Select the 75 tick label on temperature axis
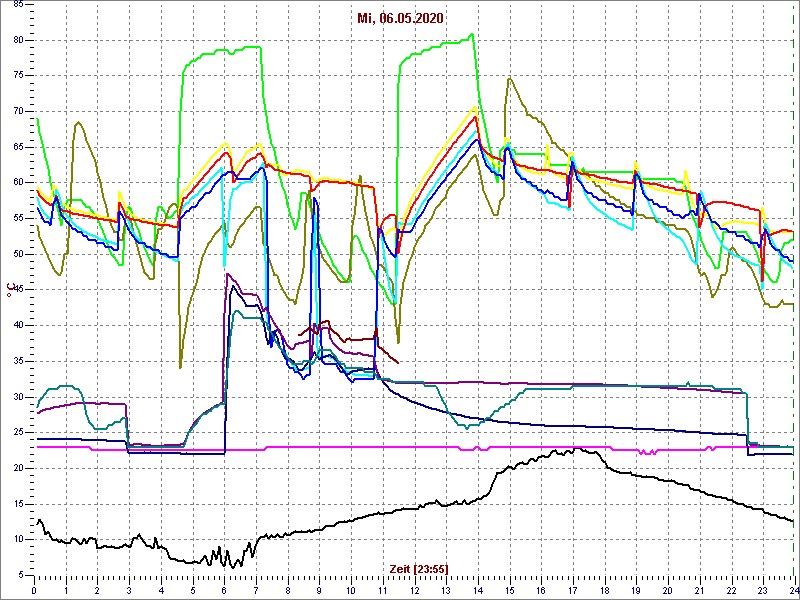This screenshot has width=800, height=600. point(17,76)
